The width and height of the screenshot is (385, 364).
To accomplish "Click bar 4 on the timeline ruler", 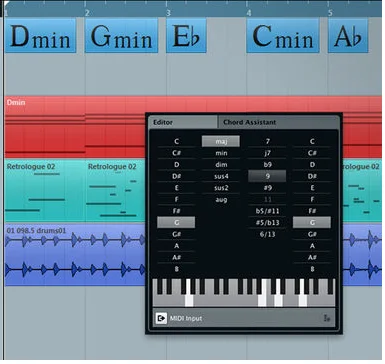I will coord(249,13).
